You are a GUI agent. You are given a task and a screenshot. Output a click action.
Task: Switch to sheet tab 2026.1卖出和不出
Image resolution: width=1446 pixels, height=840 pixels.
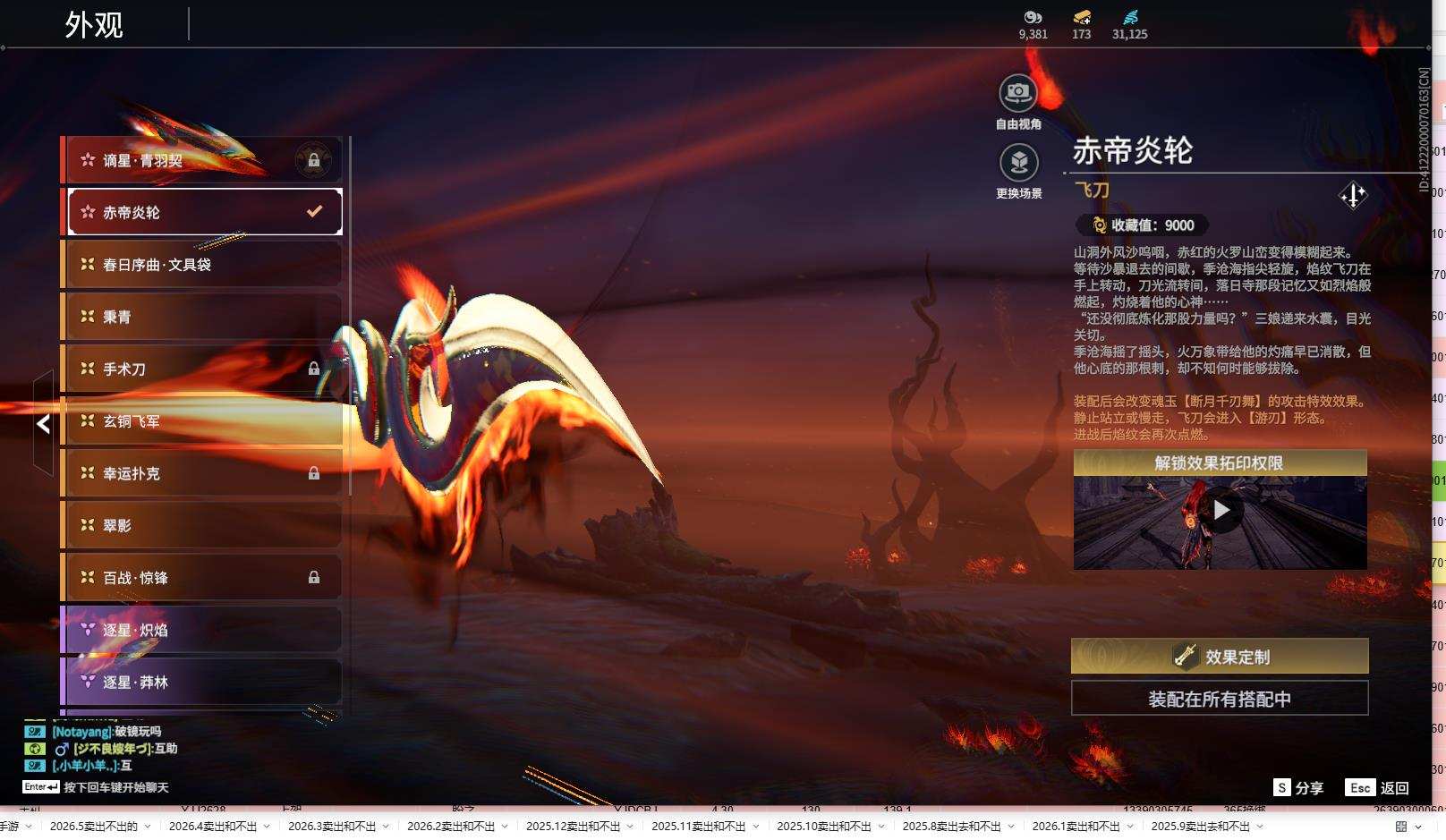[x=1076, y=827]
